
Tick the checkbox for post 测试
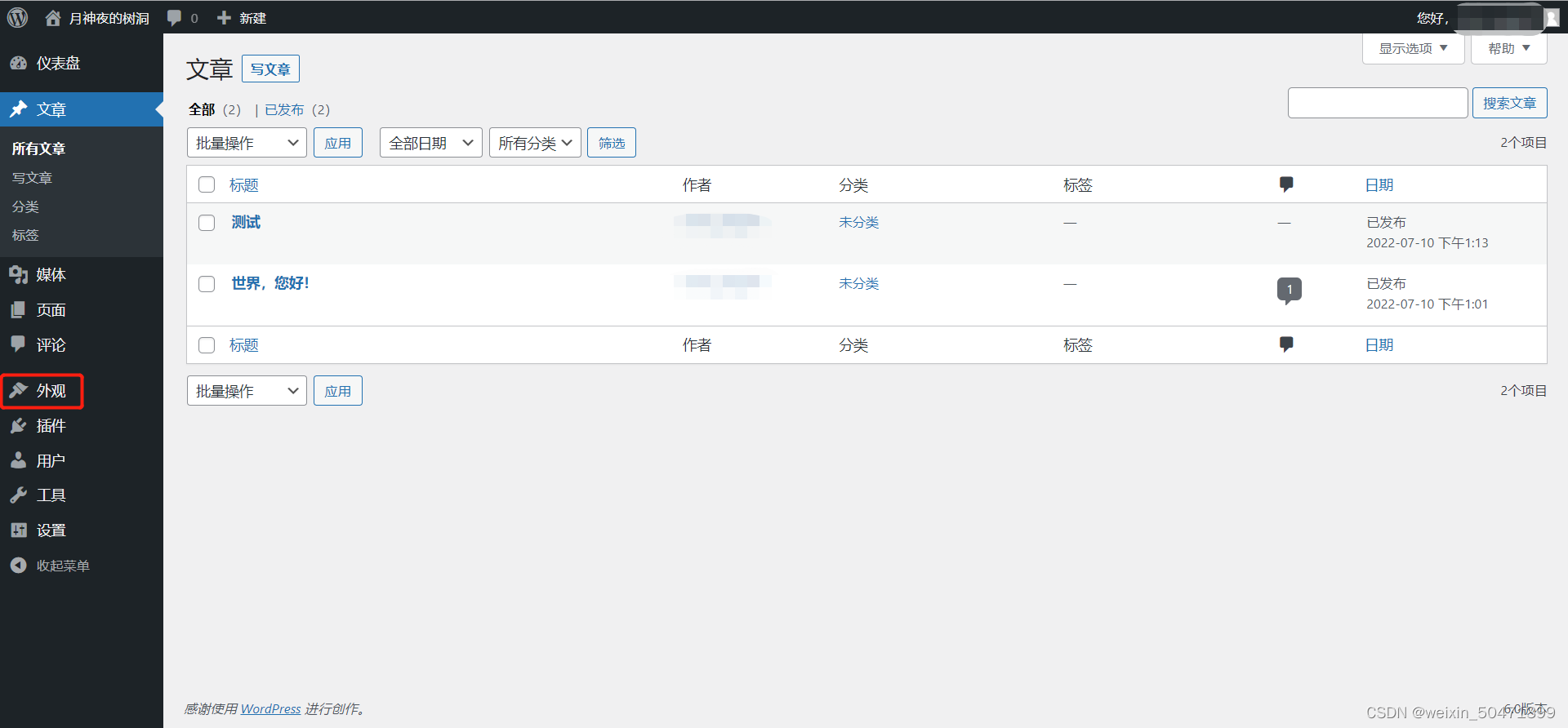click(x=207, y=223)
